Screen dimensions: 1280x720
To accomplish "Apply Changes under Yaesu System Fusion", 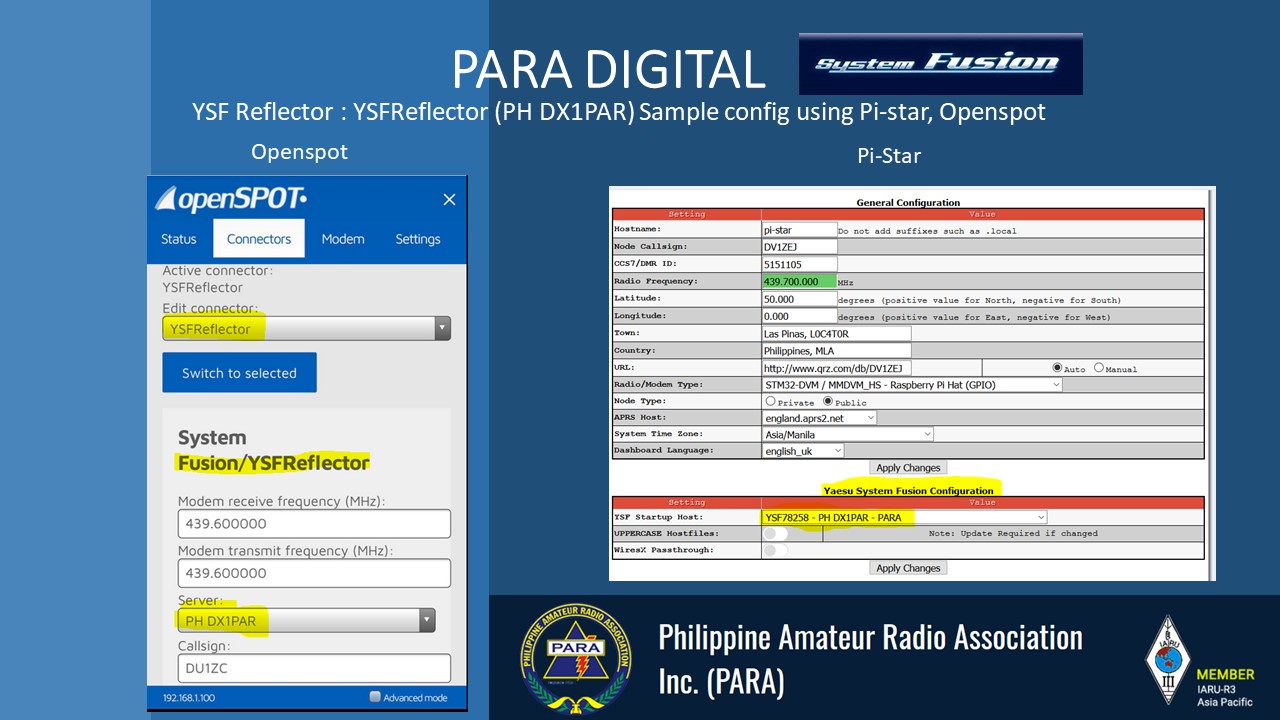I will coord(908,568).
